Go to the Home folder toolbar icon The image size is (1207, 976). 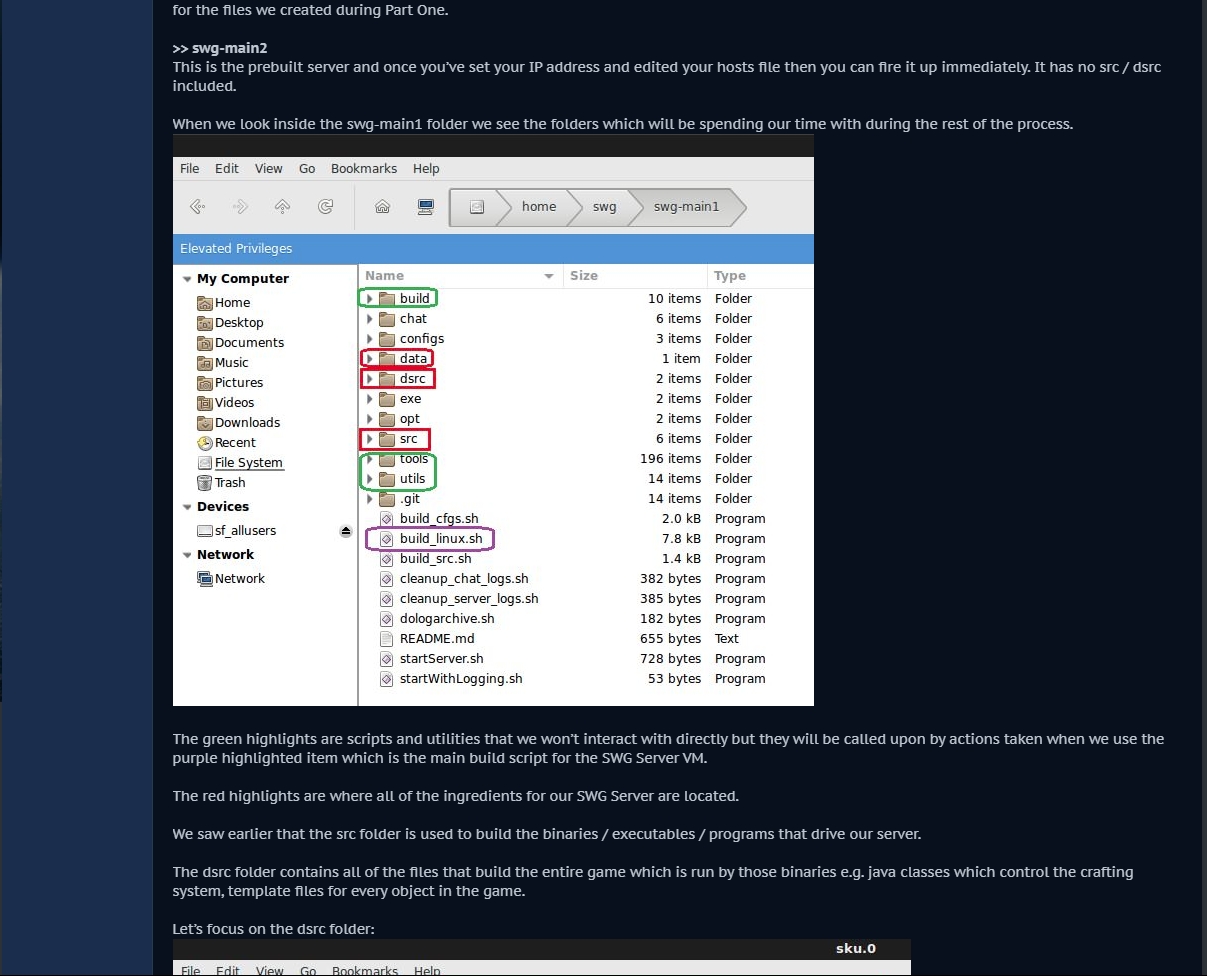click(x=382, y=207)
